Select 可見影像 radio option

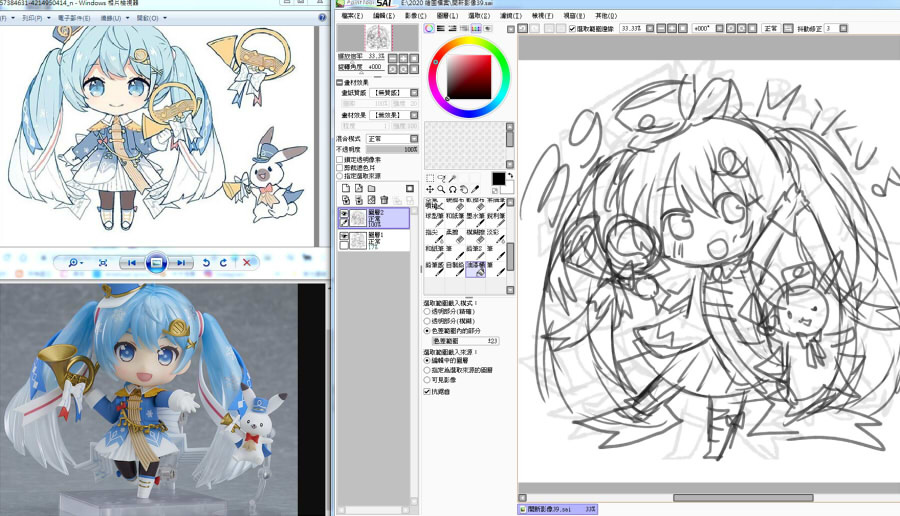427,380
